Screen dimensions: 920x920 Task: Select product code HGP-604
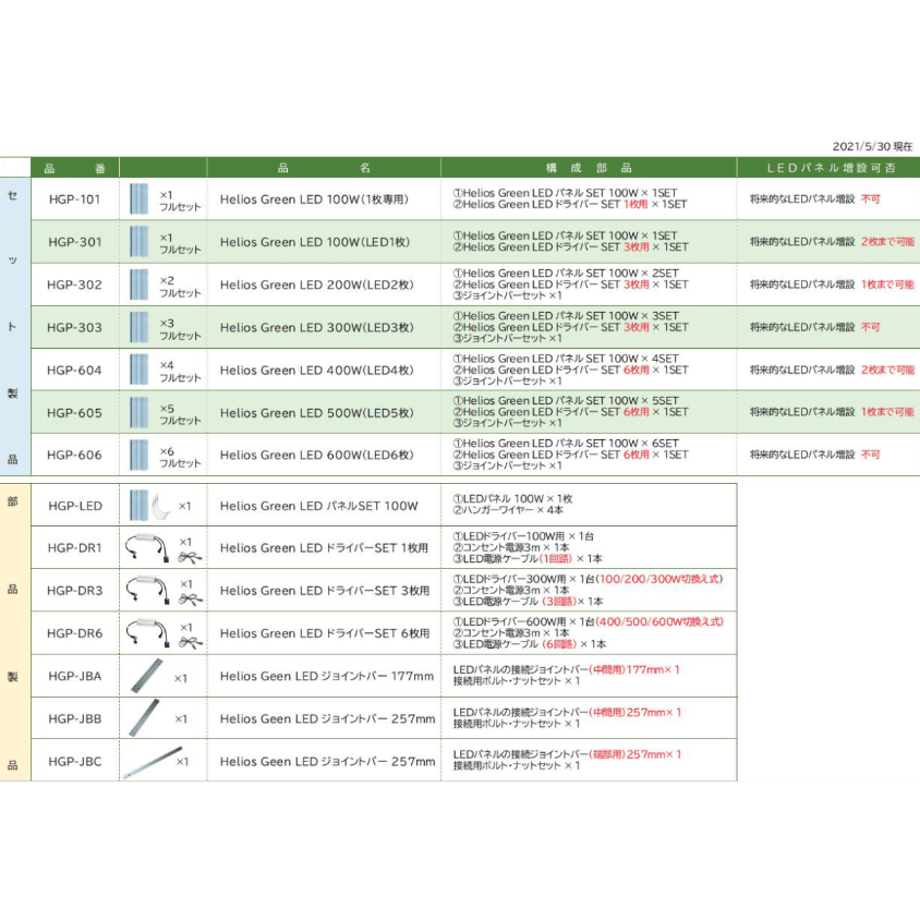pyautogui.click(x=75, y=370)
